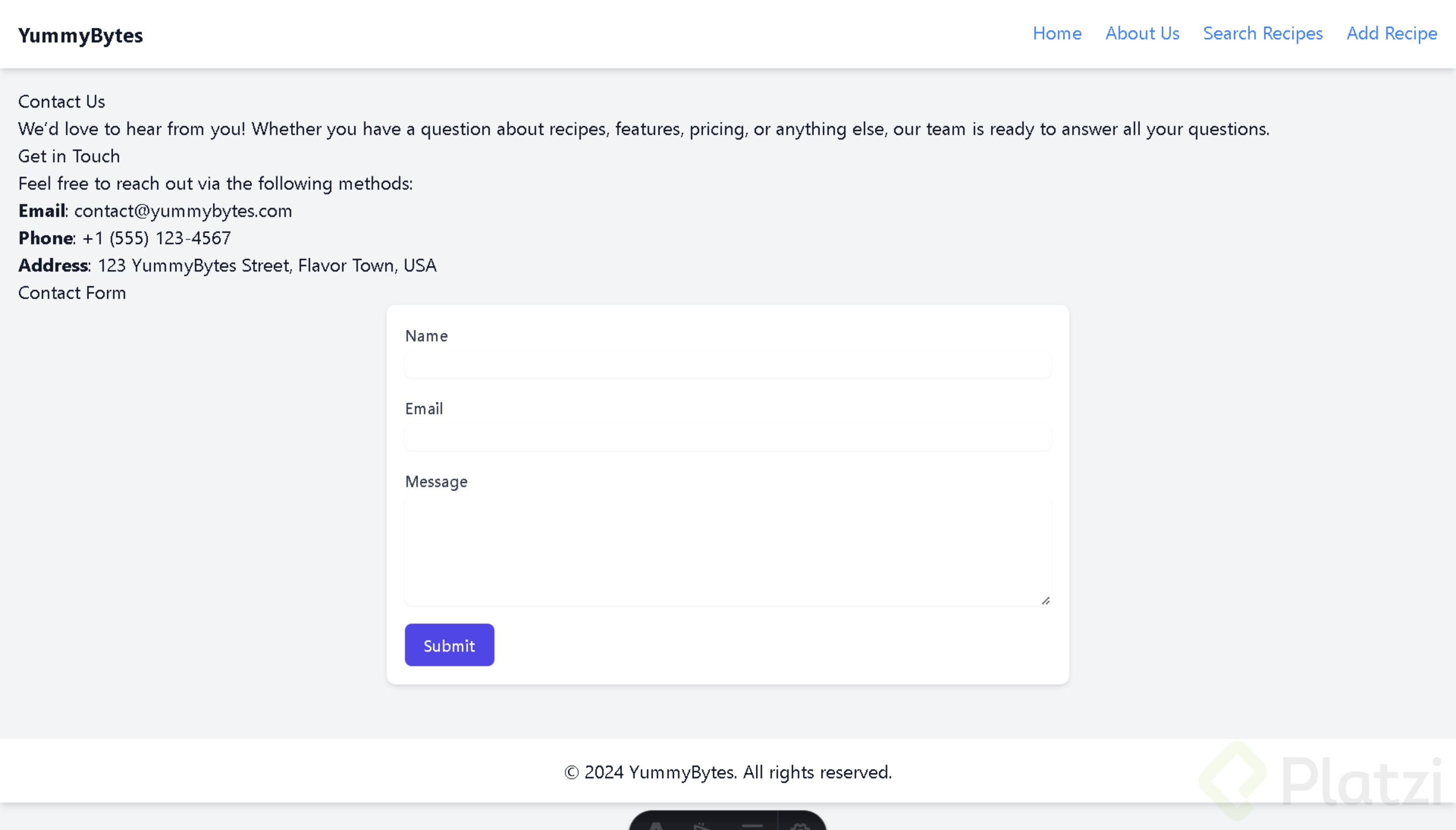Click the 2024 YummyBytes copyright footer text

coord(727,772)
